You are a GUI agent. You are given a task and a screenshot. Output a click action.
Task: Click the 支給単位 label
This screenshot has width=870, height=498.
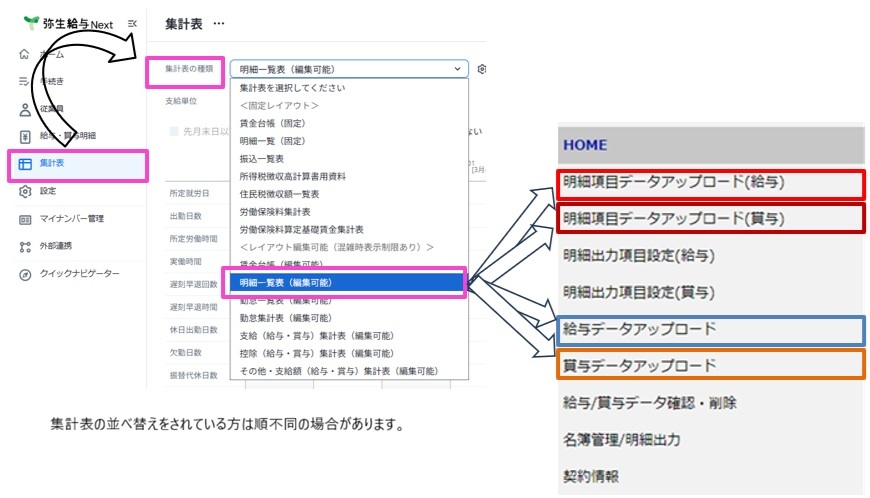[181, 101]
